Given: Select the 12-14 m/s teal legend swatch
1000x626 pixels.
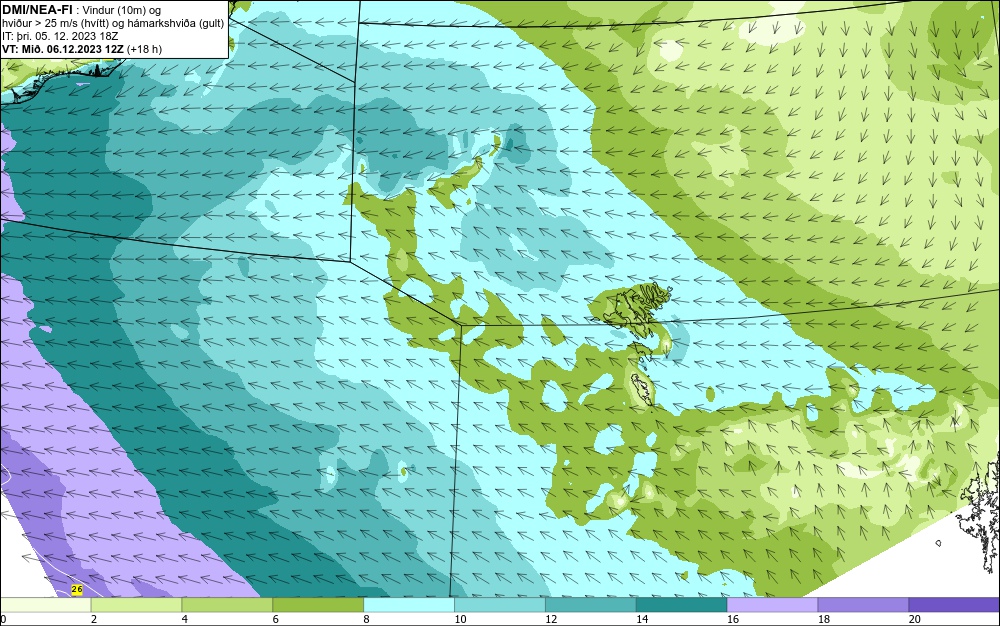Looking at the screenshot, I should [591, 605].
